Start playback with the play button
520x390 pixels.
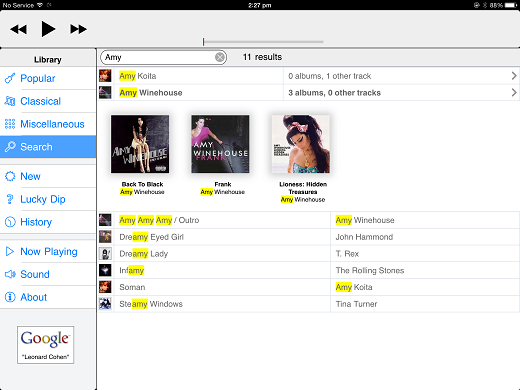click(x=48, y=29)
